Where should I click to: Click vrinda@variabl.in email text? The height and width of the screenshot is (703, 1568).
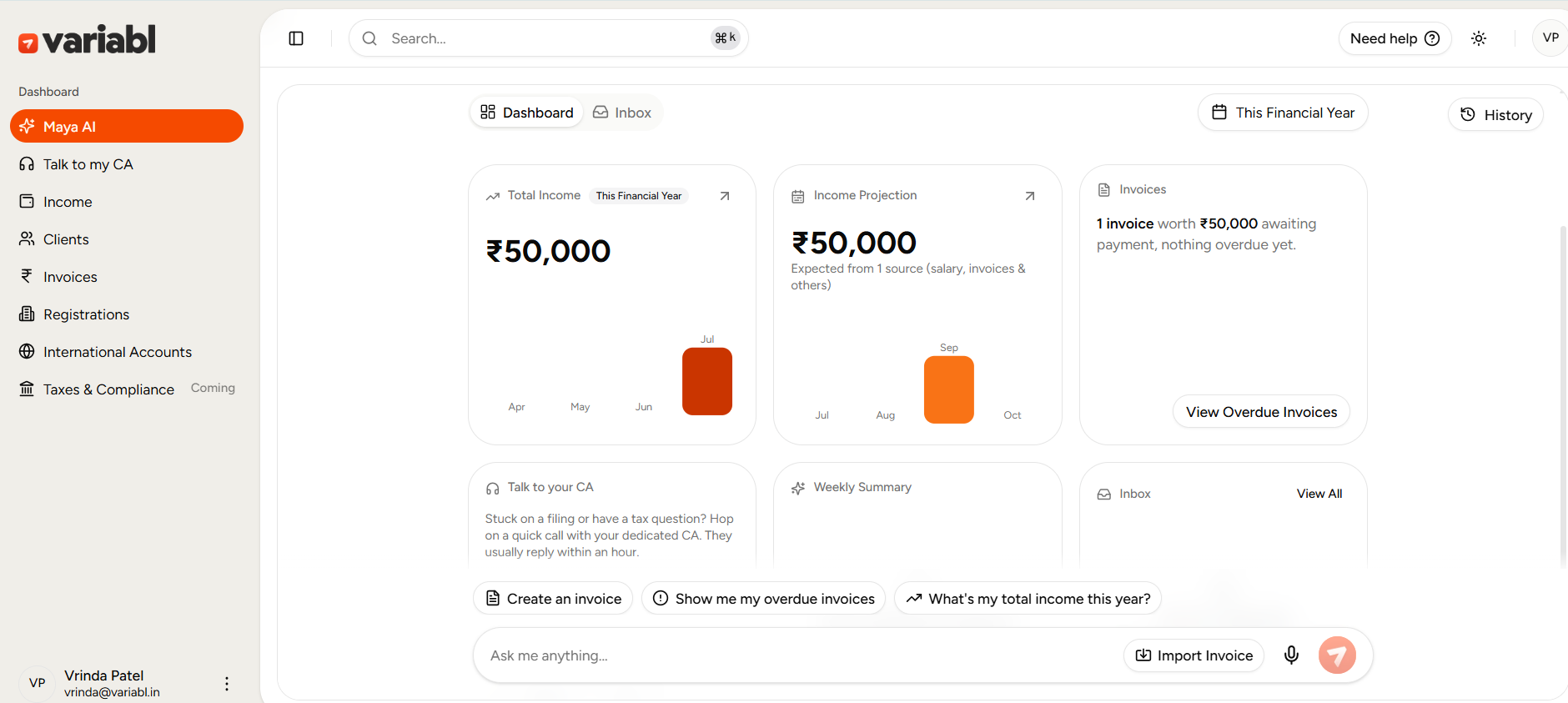pyautogui.click(x=112, y=692)
